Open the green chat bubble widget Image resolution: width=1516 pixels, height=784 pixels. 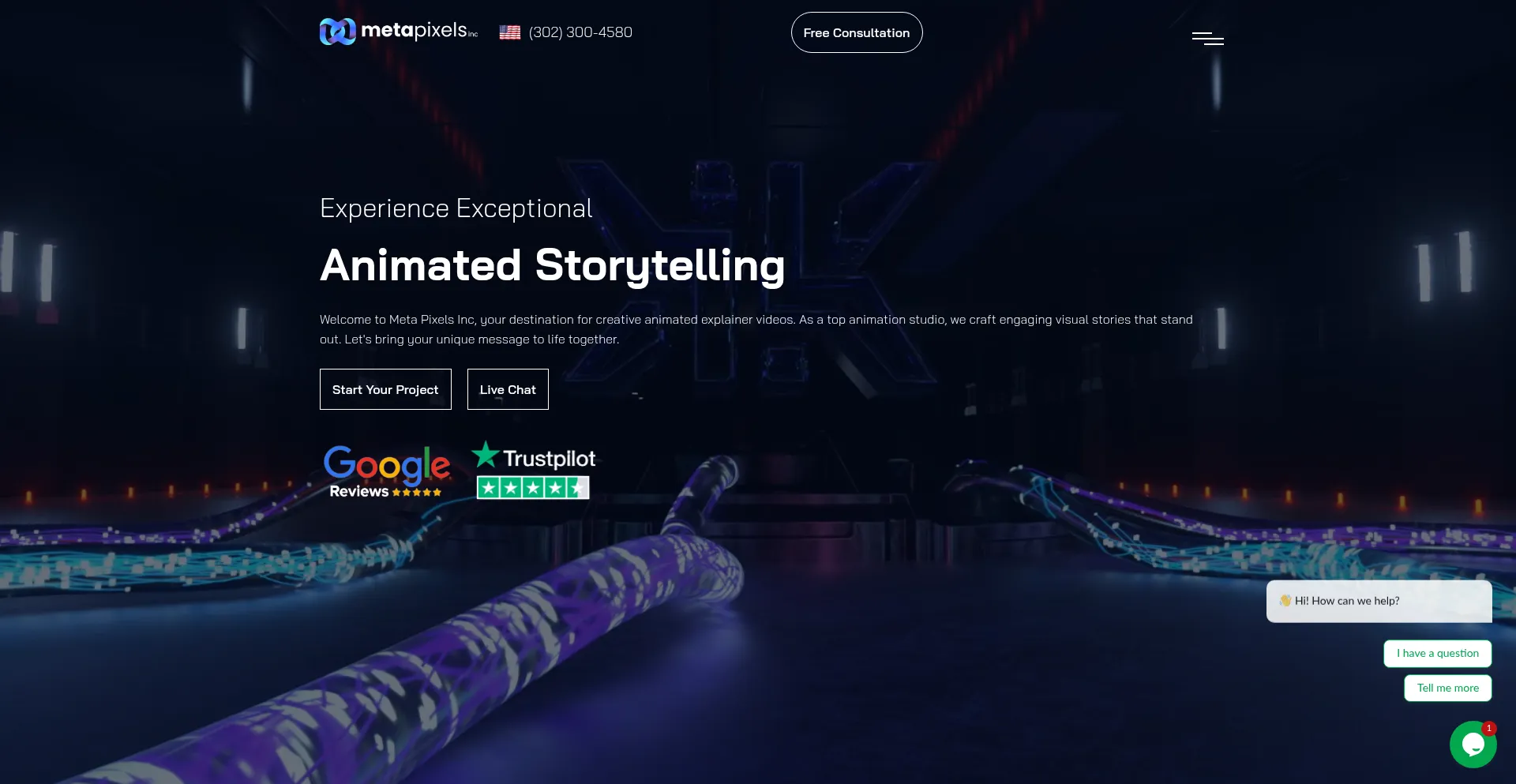tap(1473, 744)
